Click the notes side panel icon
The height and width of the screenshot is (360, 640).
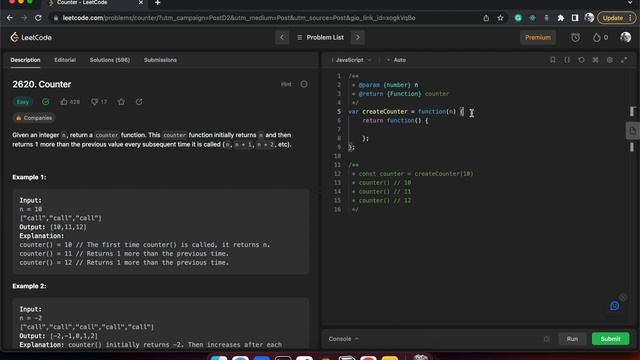click(633, 131)
